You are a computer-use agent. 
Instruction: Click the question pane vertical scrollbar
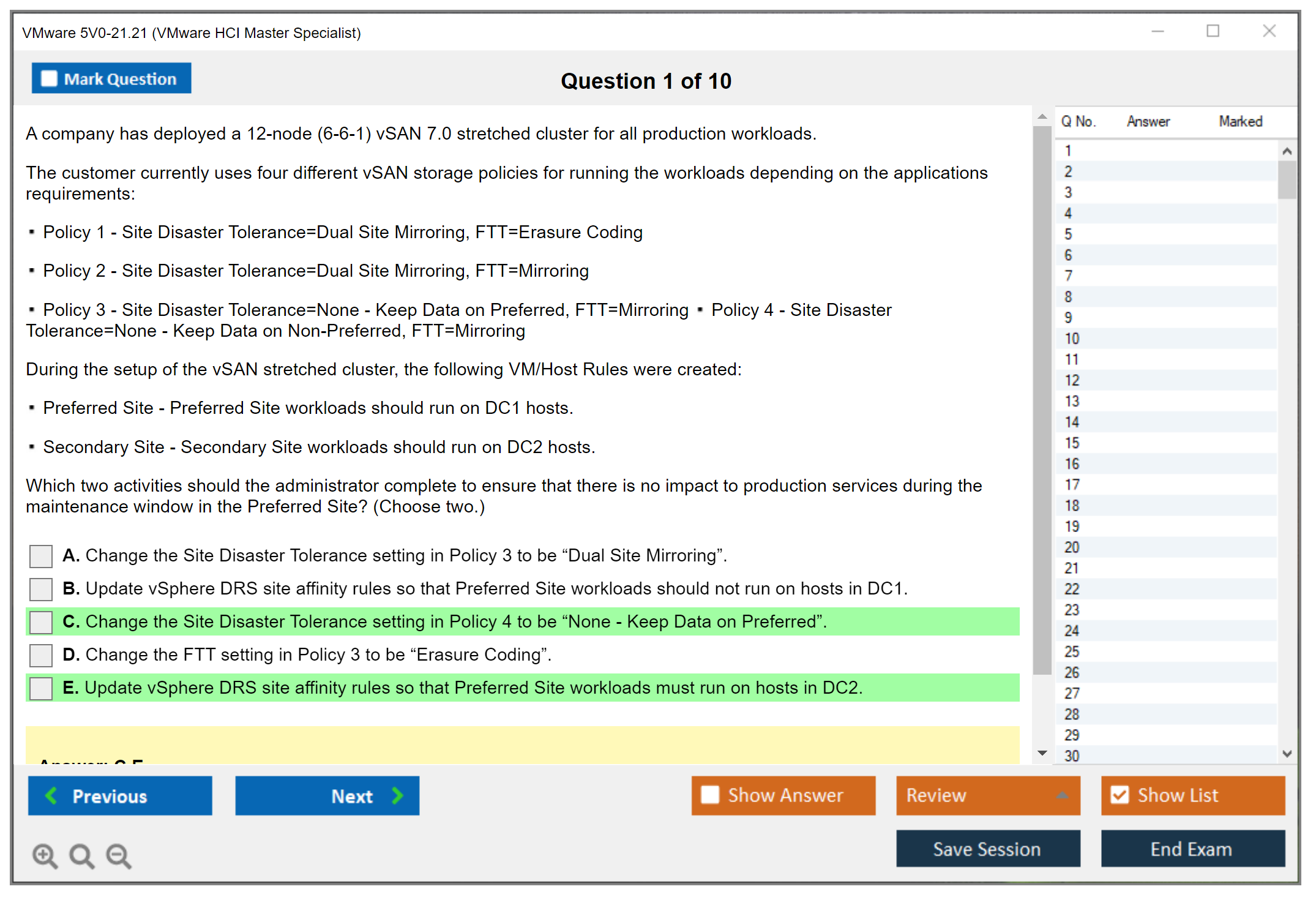1042,398
